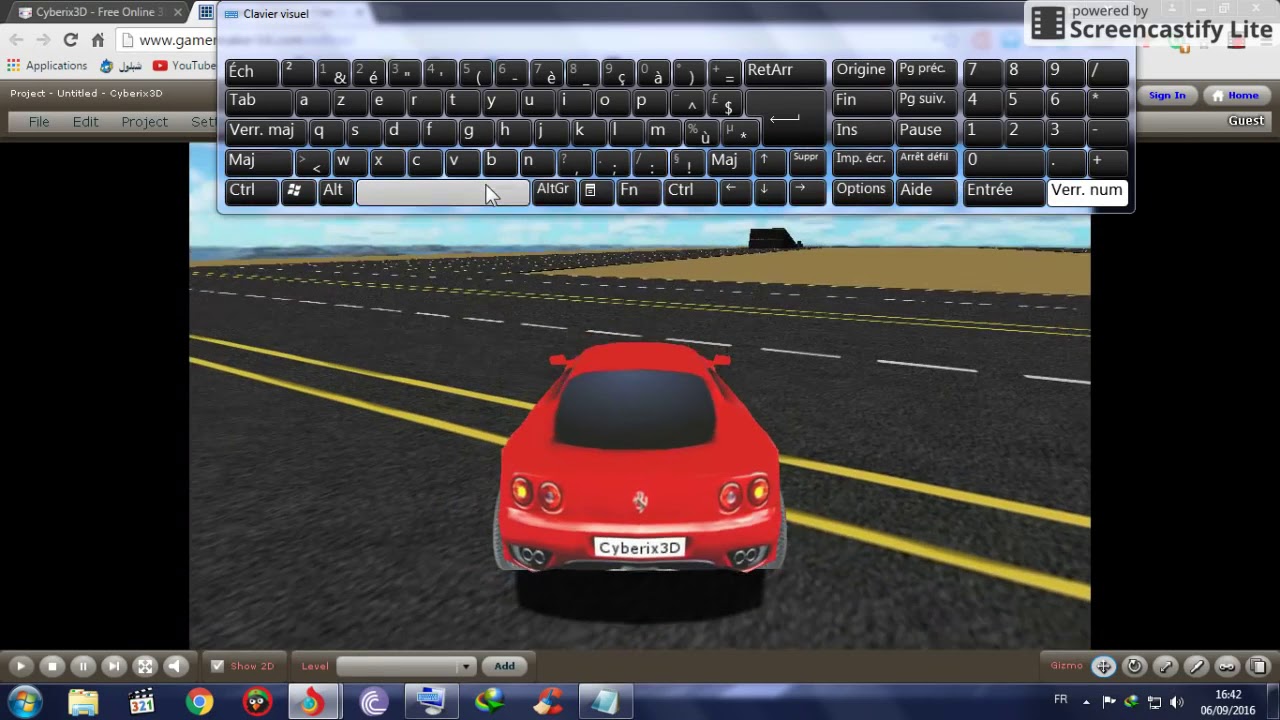Click the step-forward playback button
The height and width of the screenshot is (720, 1280).
click(114, 666)
